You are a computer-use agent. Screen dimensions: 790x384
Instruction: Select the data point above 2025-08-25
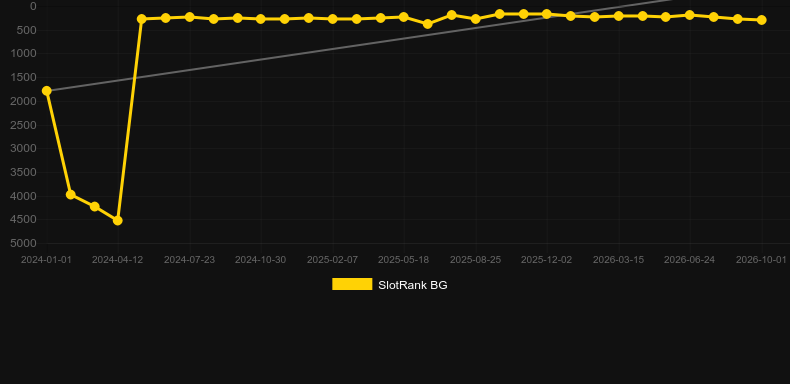click(x=475, y=19)
